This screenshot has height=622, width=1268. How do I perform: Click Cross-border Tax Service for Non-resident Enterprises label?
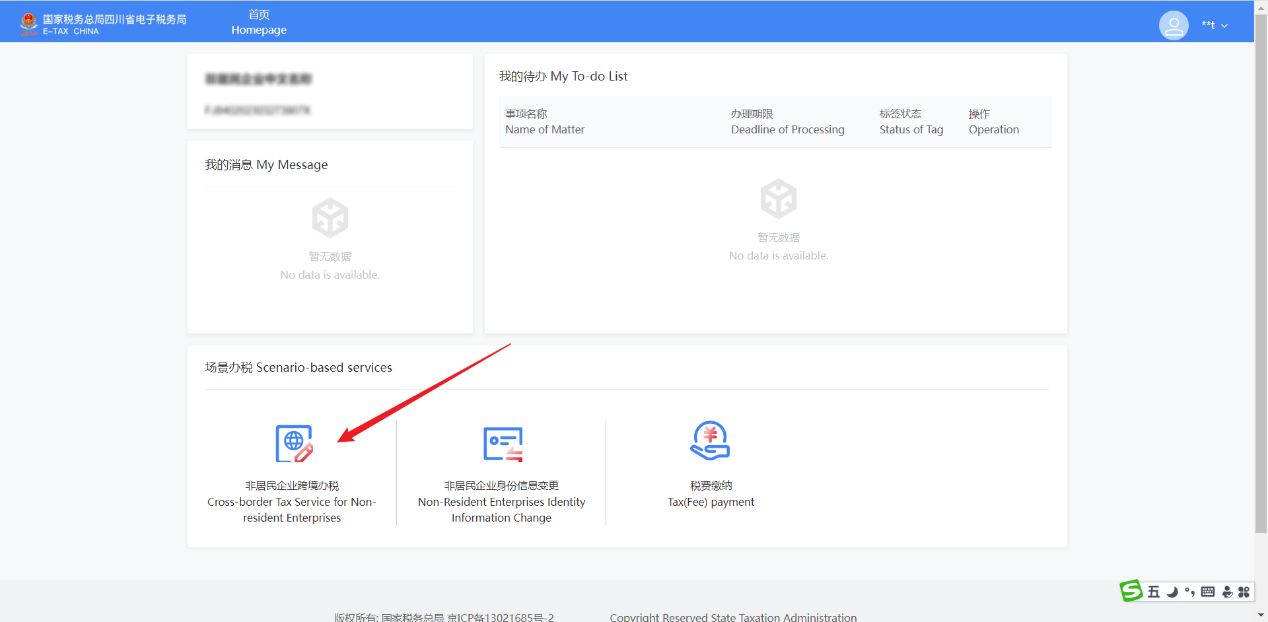(x=292, y=502)
